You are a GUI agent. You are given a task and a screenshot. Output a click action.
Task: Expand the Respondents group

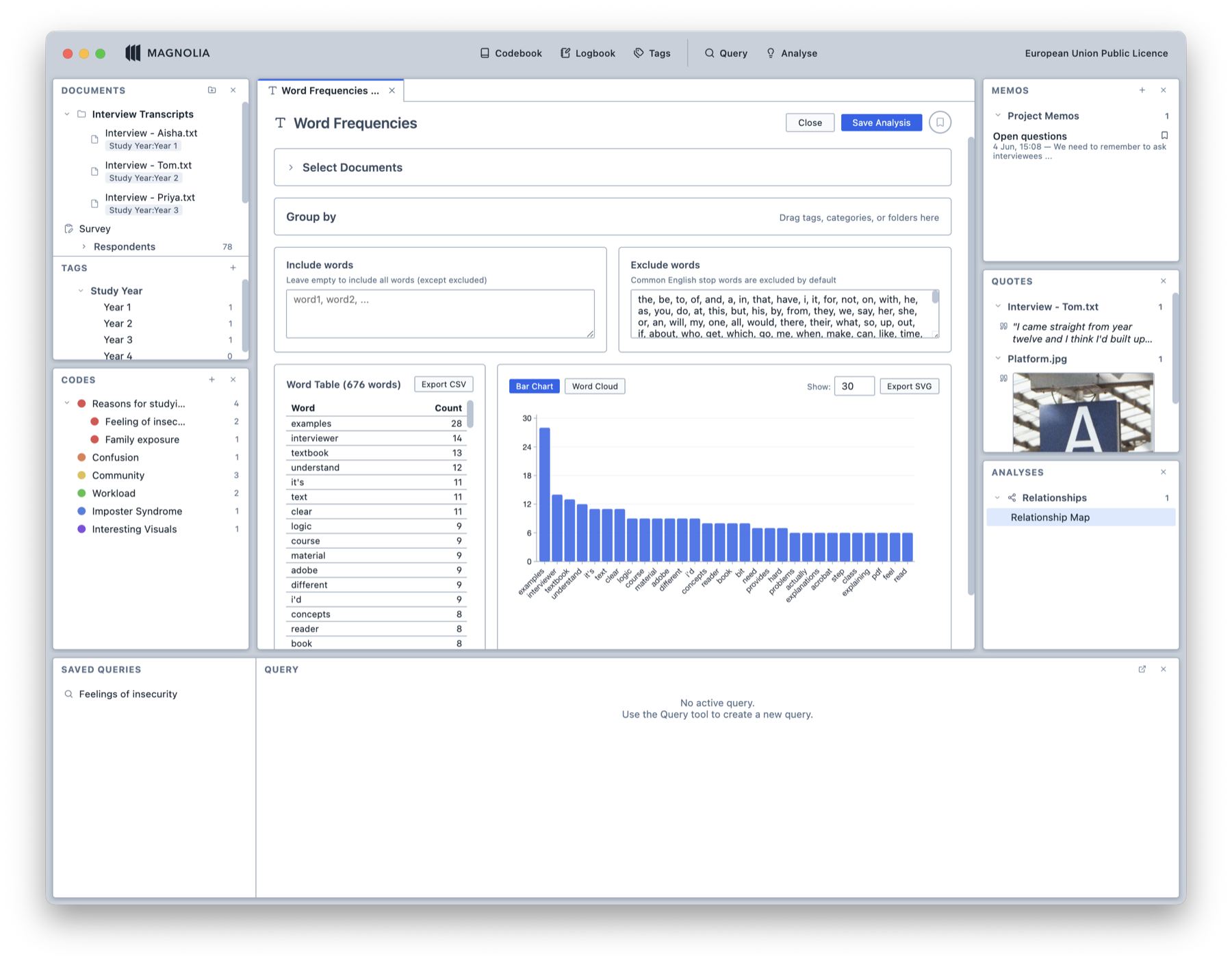84,246
